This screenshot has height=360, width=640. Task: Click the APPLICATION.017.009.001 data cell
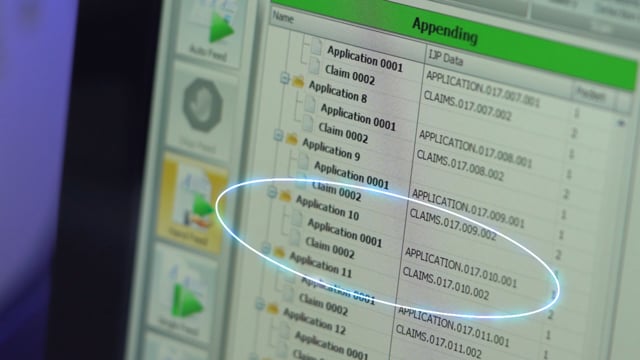click(x=468, y=208)
